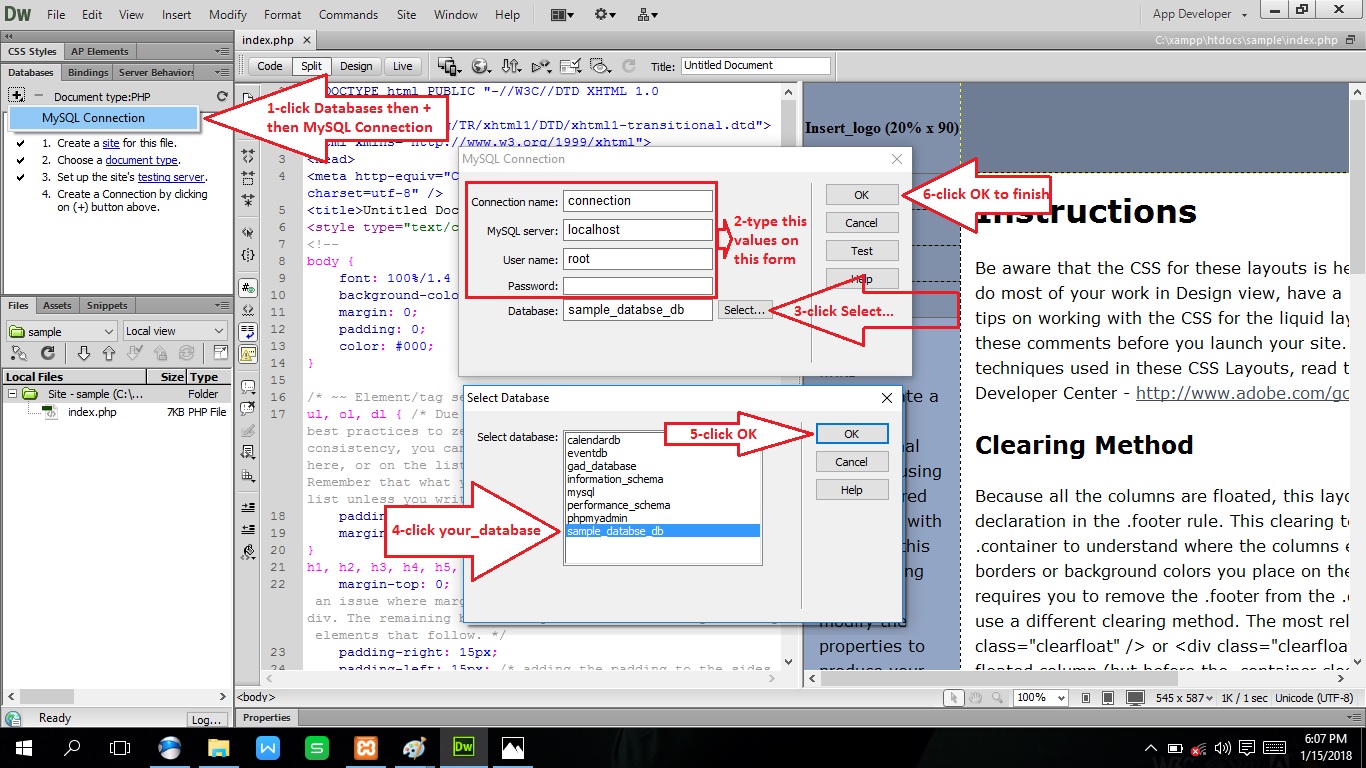
Task: Toggle line numbers in coding toolbar
Action: 250,287
